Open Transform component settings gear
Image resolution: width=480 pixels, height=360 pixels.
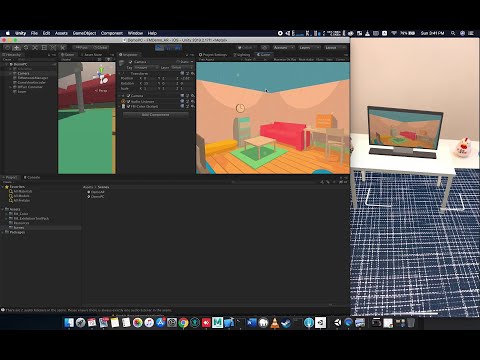(x=192, y=73)
